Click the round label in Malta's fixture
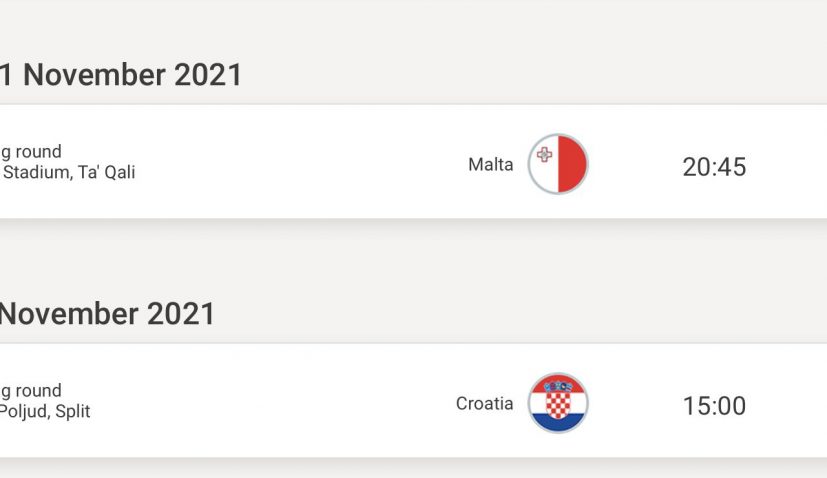 pos(31,152)
